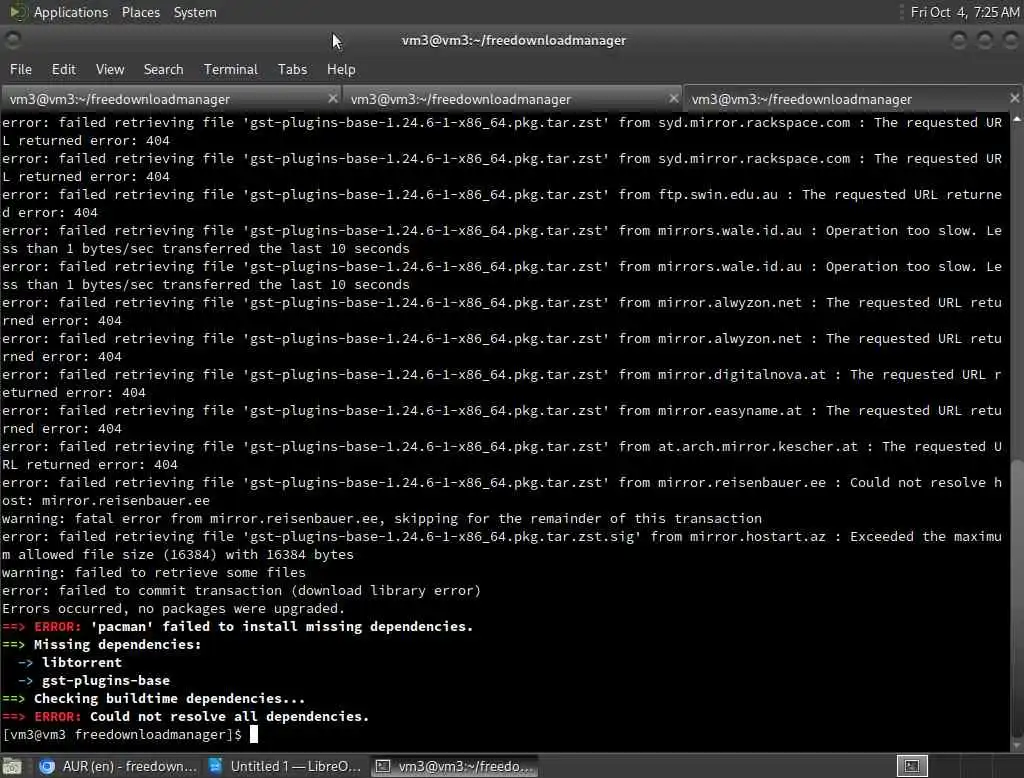Click 'Errors occurred, no packages were upgraded.' line
1024x778 pixels.
pyautogui.click(x=173, y=608)
